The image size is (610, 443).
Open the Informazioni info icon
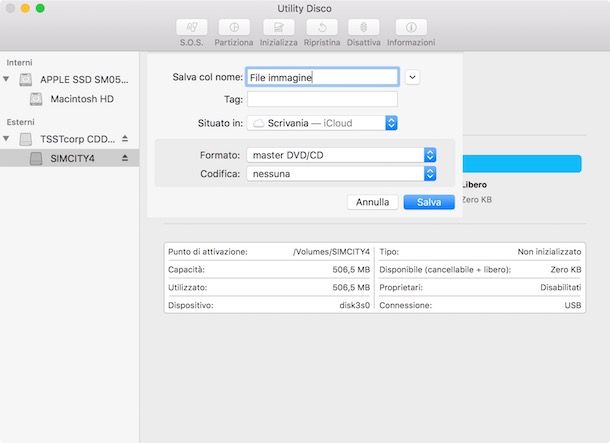(x=411, y=28)
